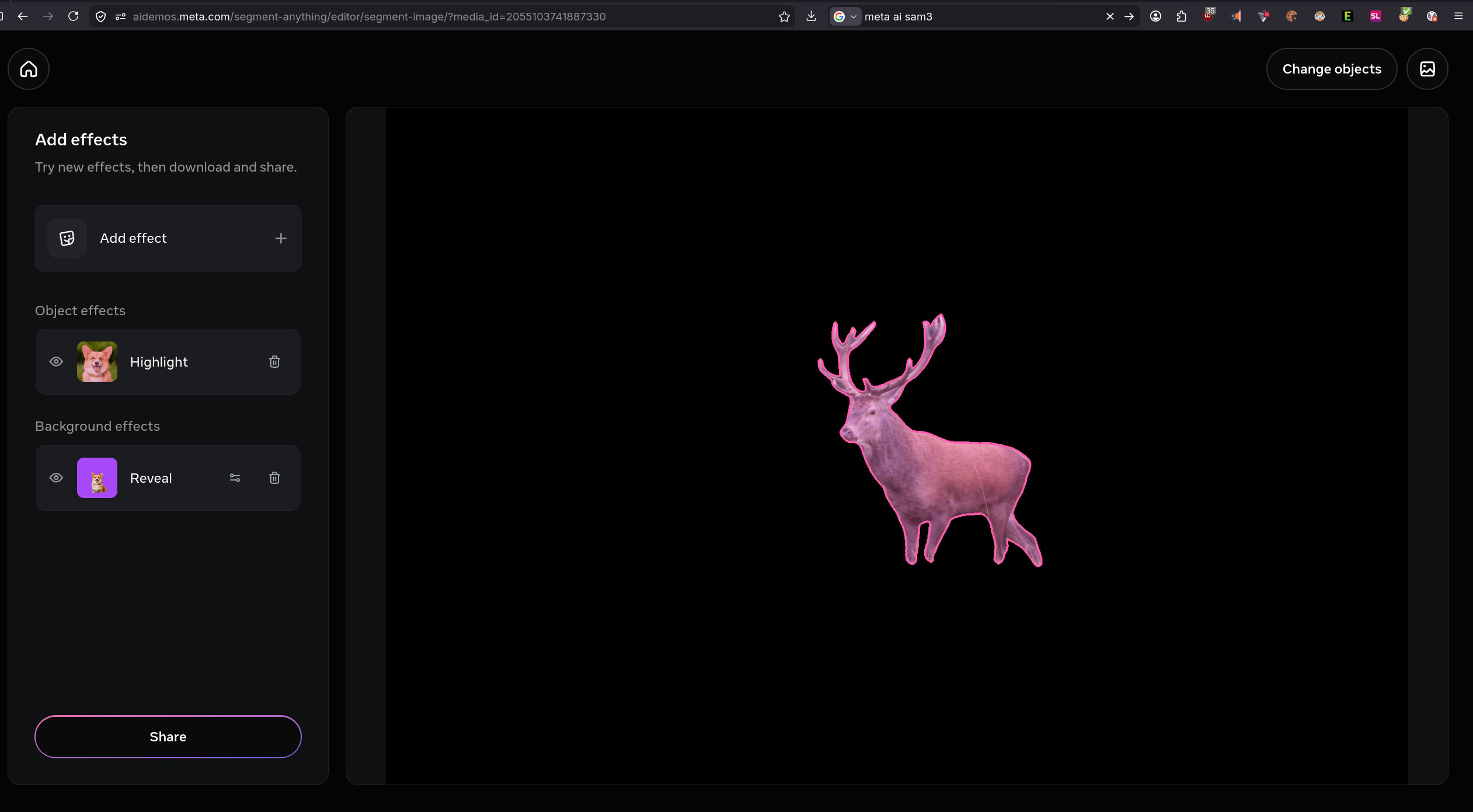This screenshot has width=1473, height=812.
Task: Toggle visibility of the Reveal effect
Action: point(56,478)
